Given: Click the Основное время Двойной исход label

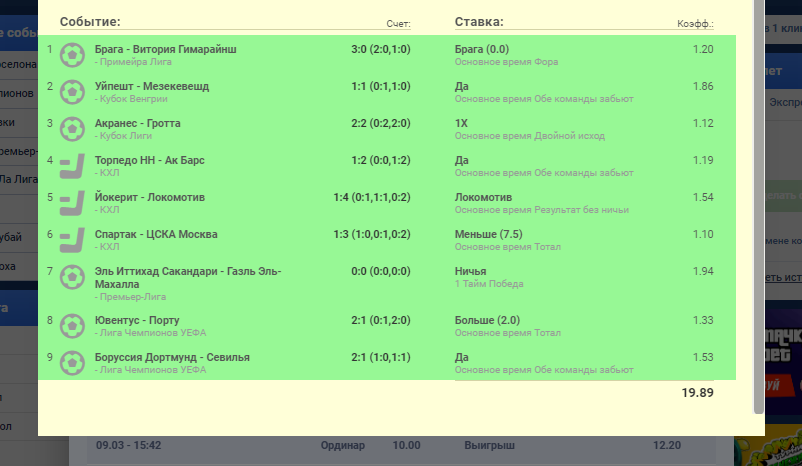Looking at the screenshot, I should coord(530,136).
